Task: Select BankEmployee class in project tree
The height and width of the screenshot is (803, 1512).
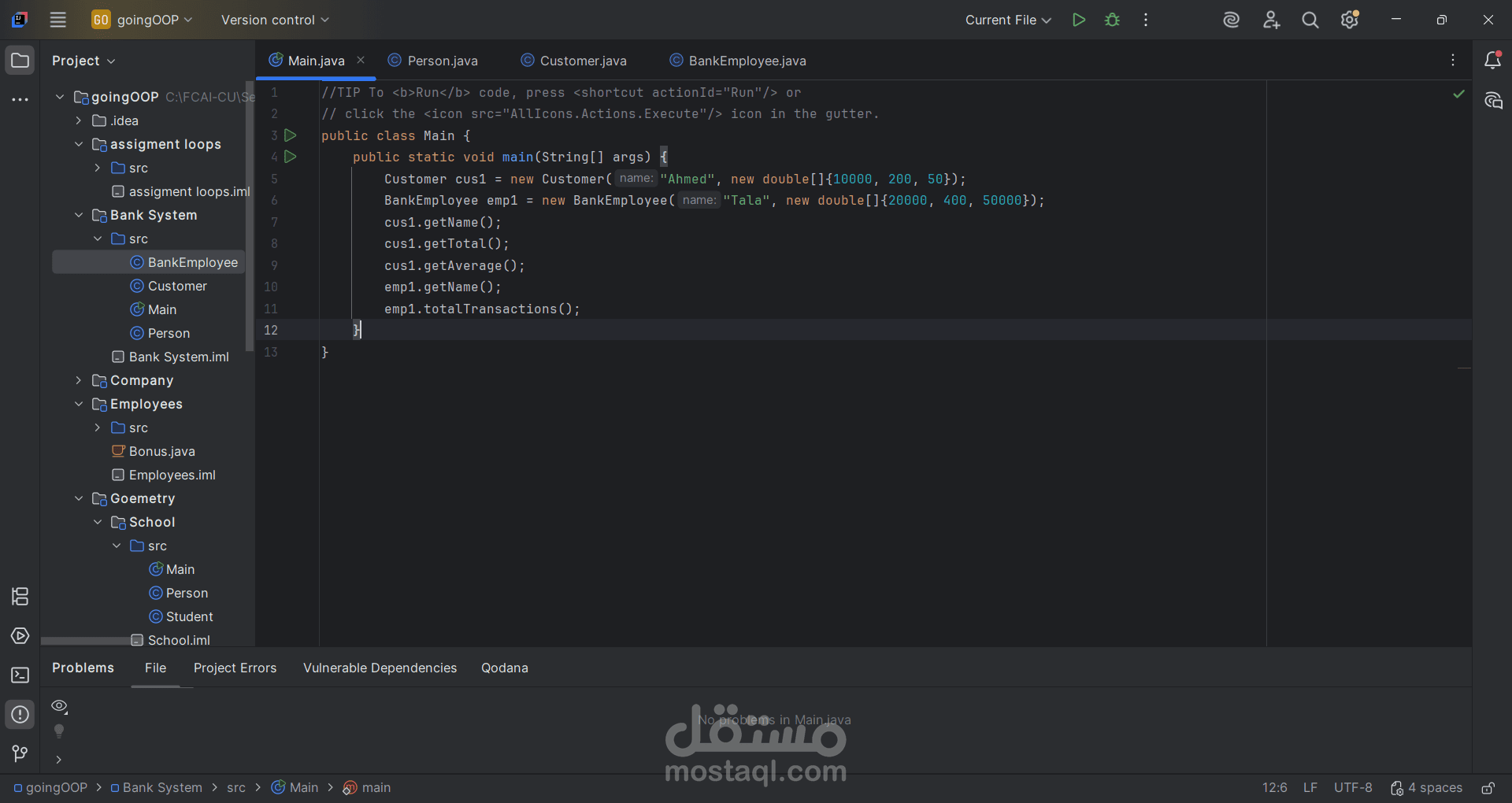Action: tap(149, 262)
